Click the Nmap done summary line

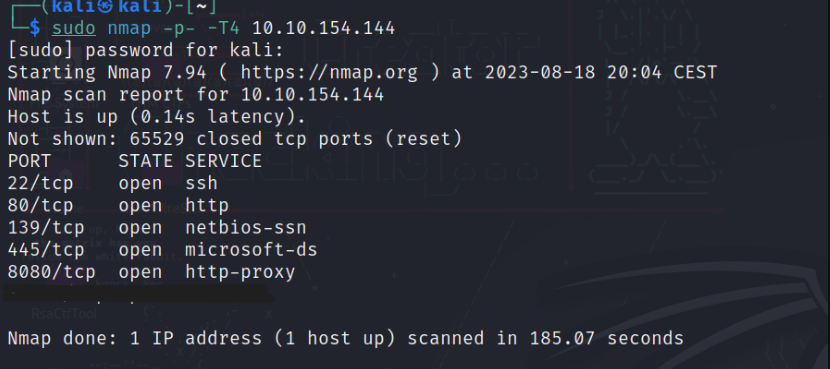click(346, 338)
